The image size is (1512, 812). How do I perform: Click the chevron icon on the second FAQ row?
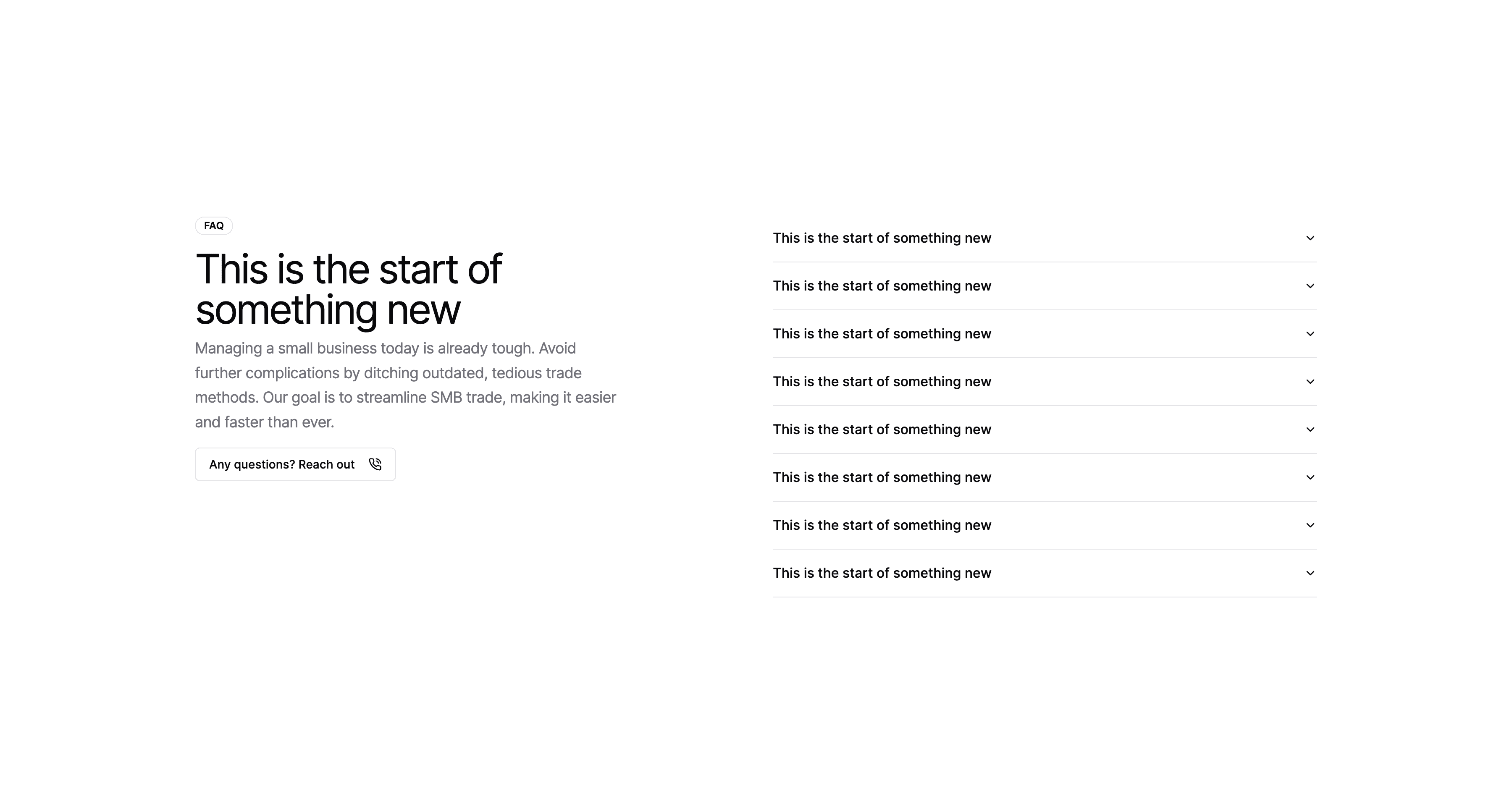(x=1310, y=286)
